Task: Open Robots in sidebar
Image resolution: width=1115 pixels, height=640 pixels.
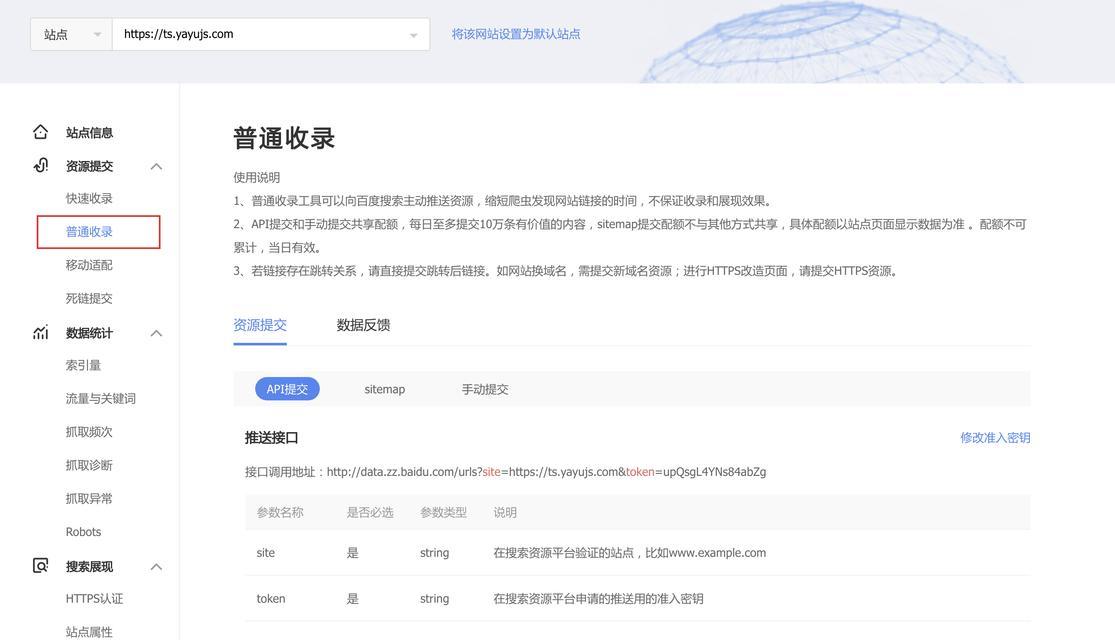Action: click(83, 532)
